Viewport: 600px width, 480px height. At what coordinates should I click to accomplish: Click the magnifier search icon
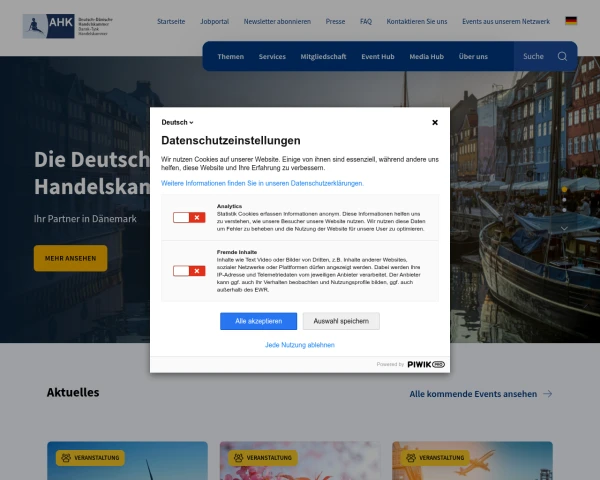(x=562, y=56)
